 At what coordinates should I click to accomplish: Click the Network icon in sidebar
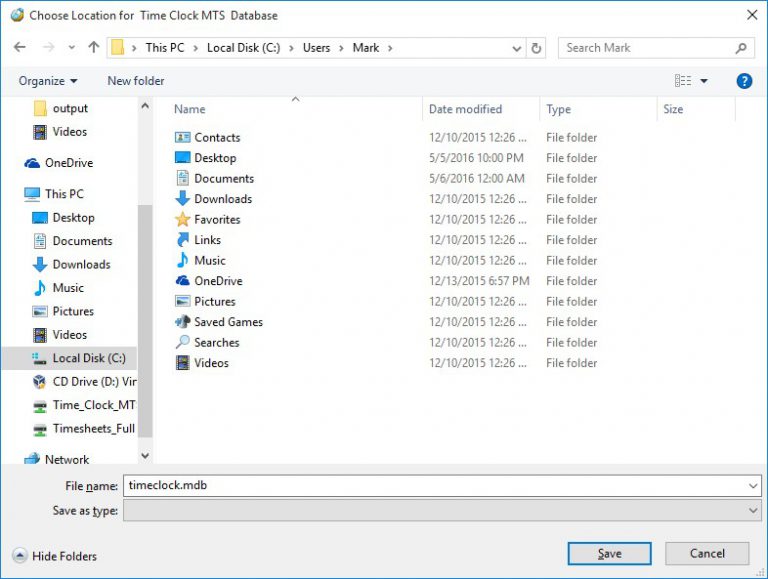pos(32,459)
